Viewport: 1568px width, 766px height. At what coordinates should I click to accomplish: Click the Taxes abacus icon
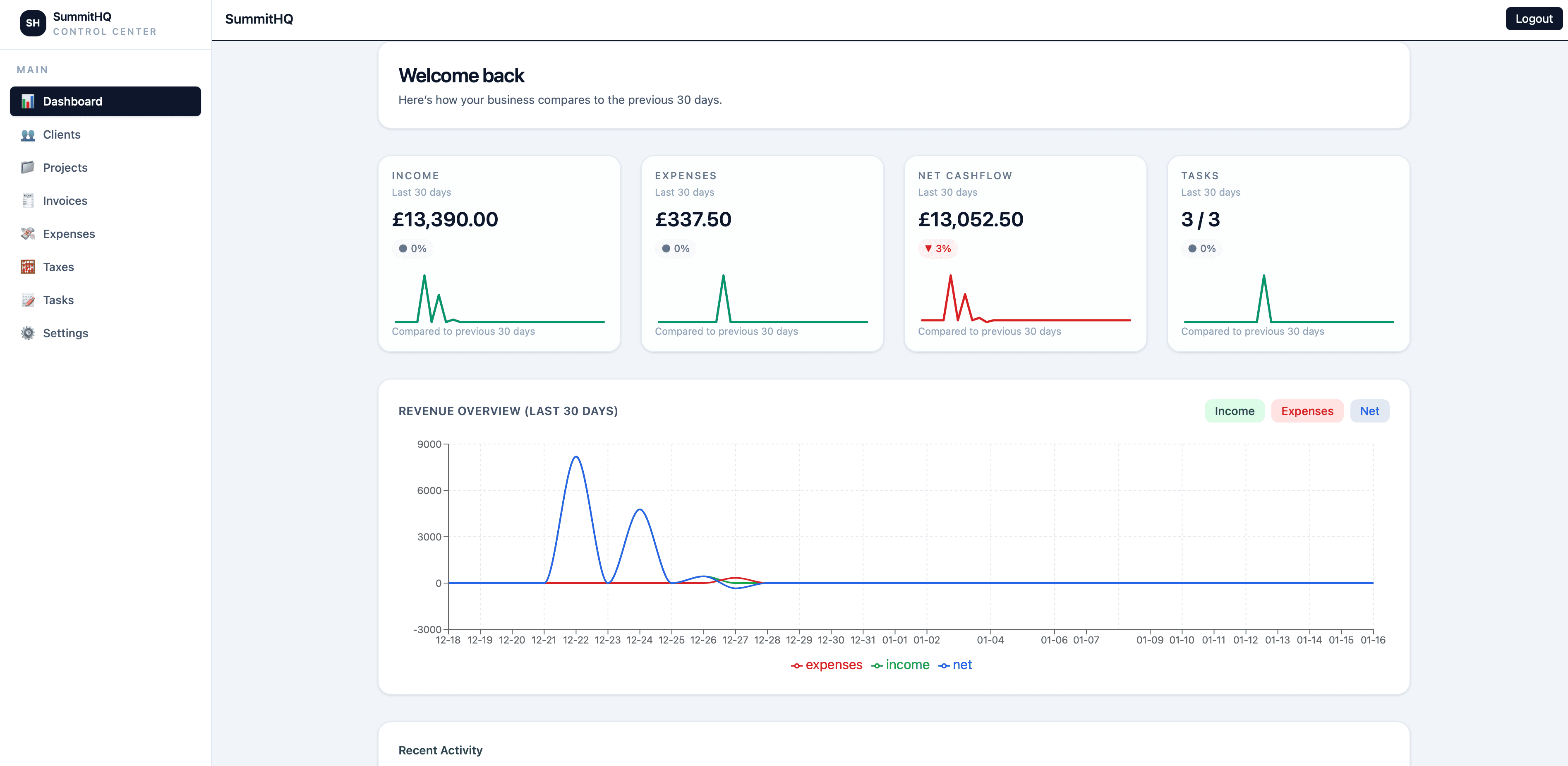(28, 267)
